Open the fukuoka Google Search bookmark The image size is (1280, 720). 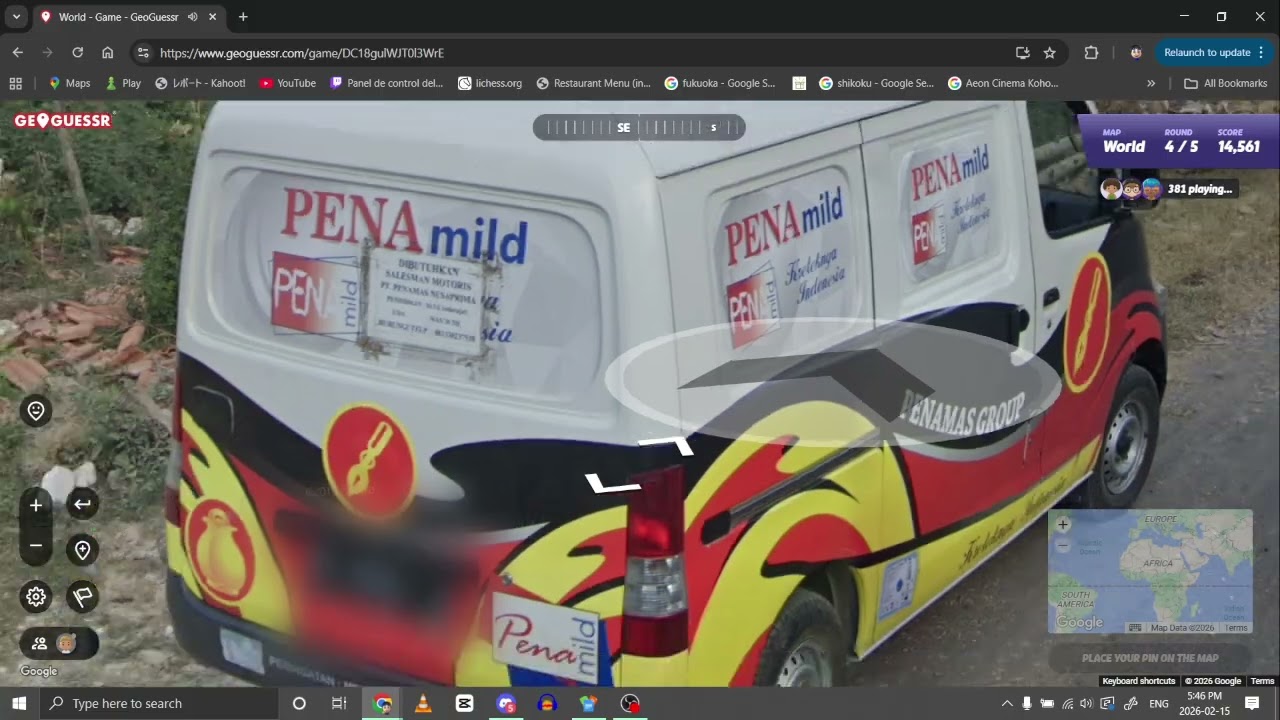click(720, 83)
